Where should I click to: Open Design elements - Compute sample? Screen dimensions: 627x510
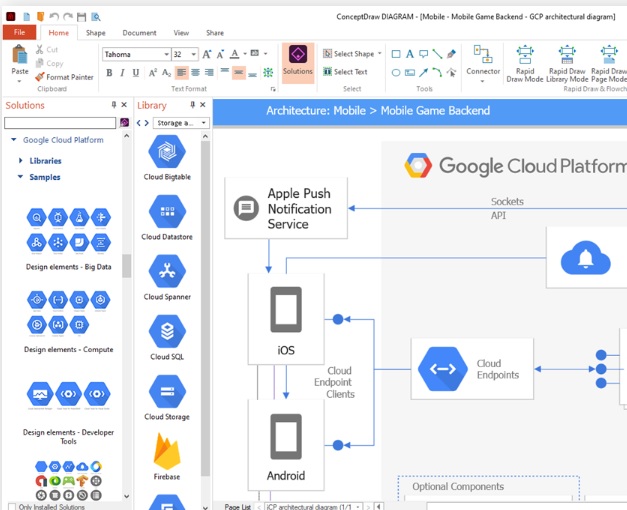coord(68,322)
